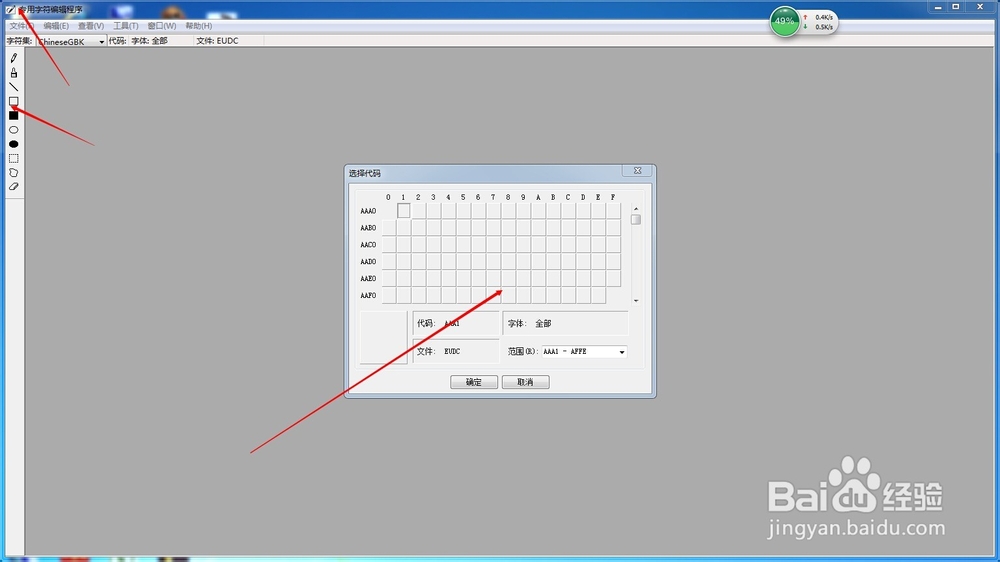1000x562 pixels.
Task: Select code cell AAB0 in grid
Action: coord(388,228)
